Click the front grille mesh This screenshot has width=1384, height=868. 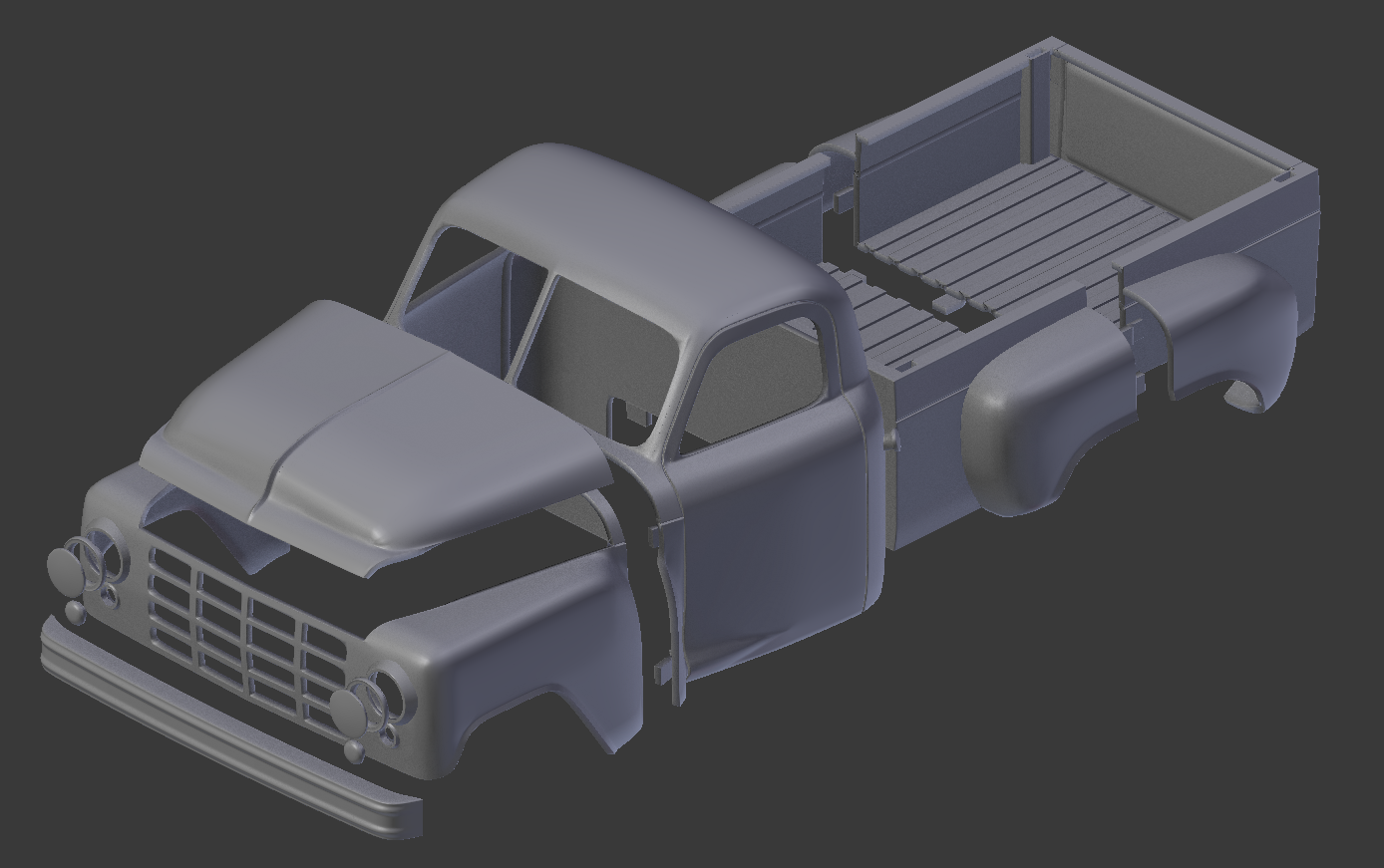249,648
